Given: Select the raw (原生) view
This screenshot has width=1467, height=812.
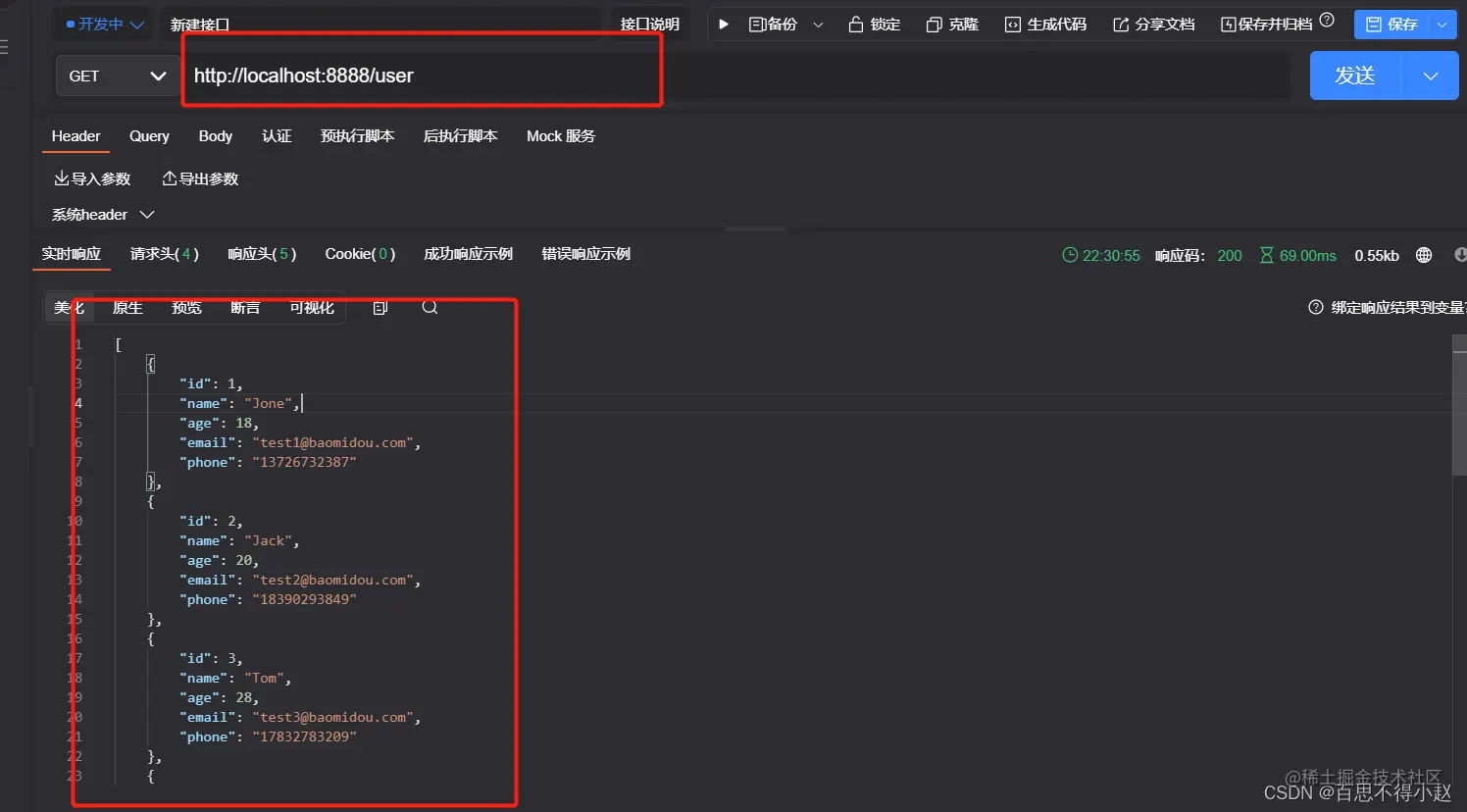Looking at the screenshot, I should pyautogui.click(x=127, y=308).
